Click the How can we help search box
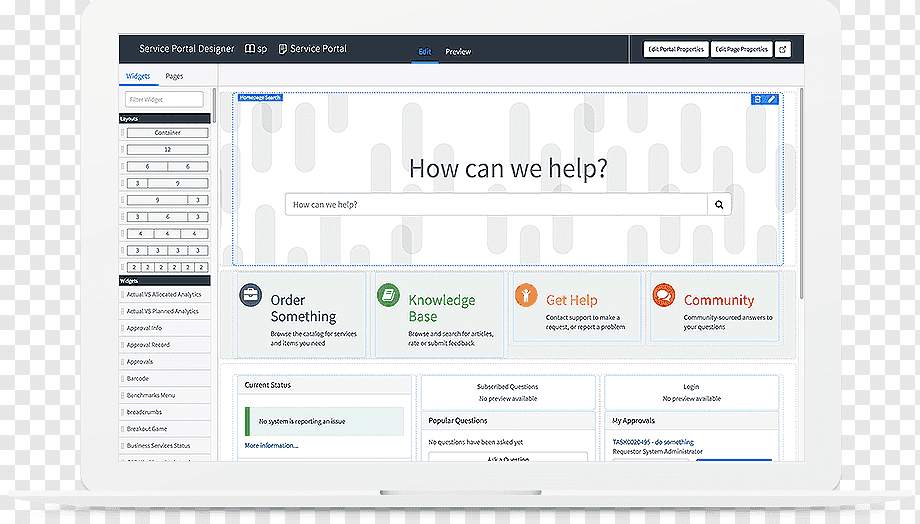Viewport: 920px width, 524px height. coord(496,204)
